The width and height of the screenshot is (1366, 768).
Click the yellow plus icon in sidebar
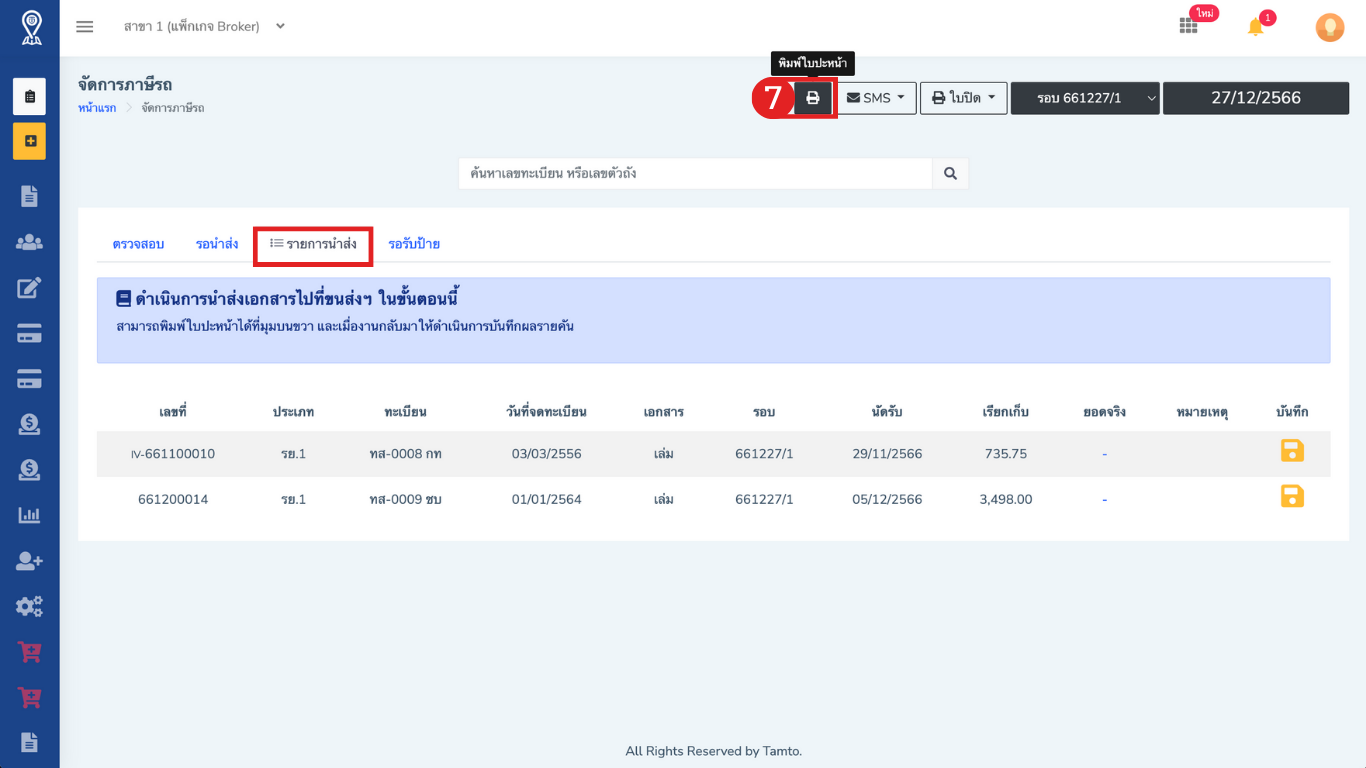click(x=30, y=141)
